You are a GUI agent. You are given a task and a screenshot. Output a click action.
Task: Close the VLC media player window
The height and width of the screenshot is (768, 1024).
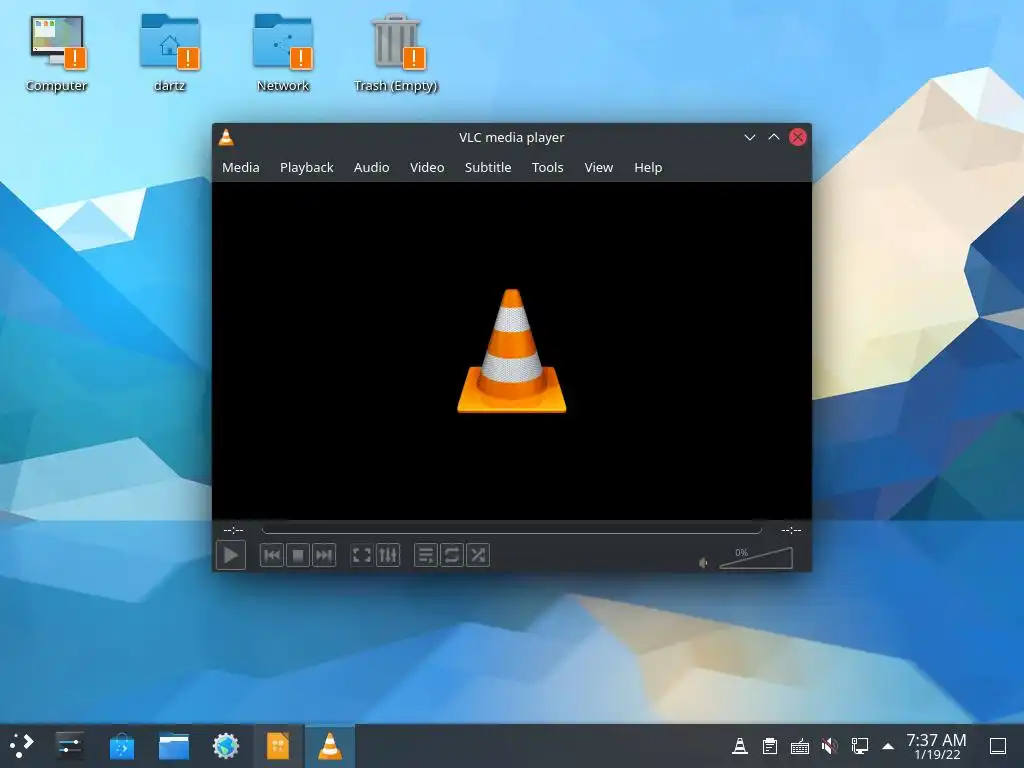[x=798, y=137]
